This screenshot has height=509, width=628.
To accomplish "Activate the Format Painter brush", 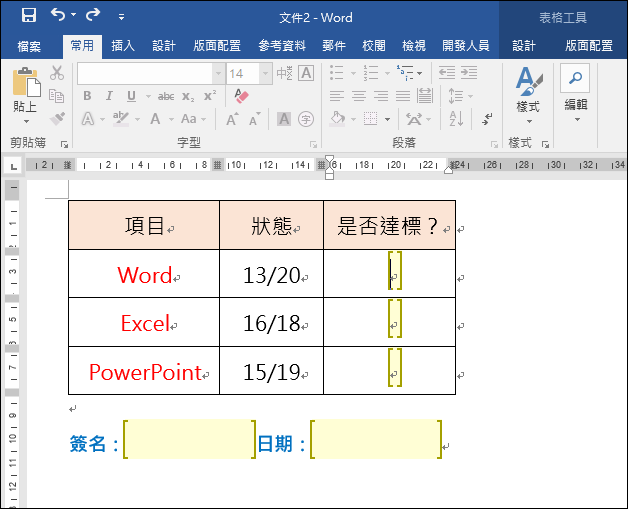I will click(x=57, y=119).
